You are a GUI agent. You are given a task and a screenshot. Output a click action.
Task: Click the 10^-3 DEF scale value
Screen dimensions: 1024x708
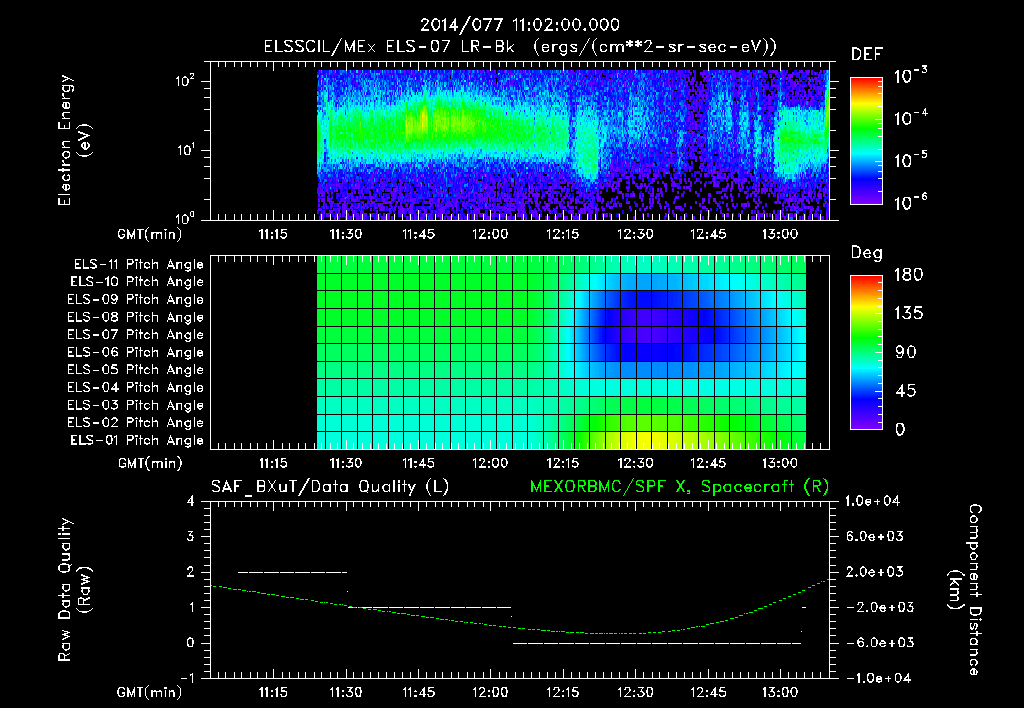pos(910,75)
